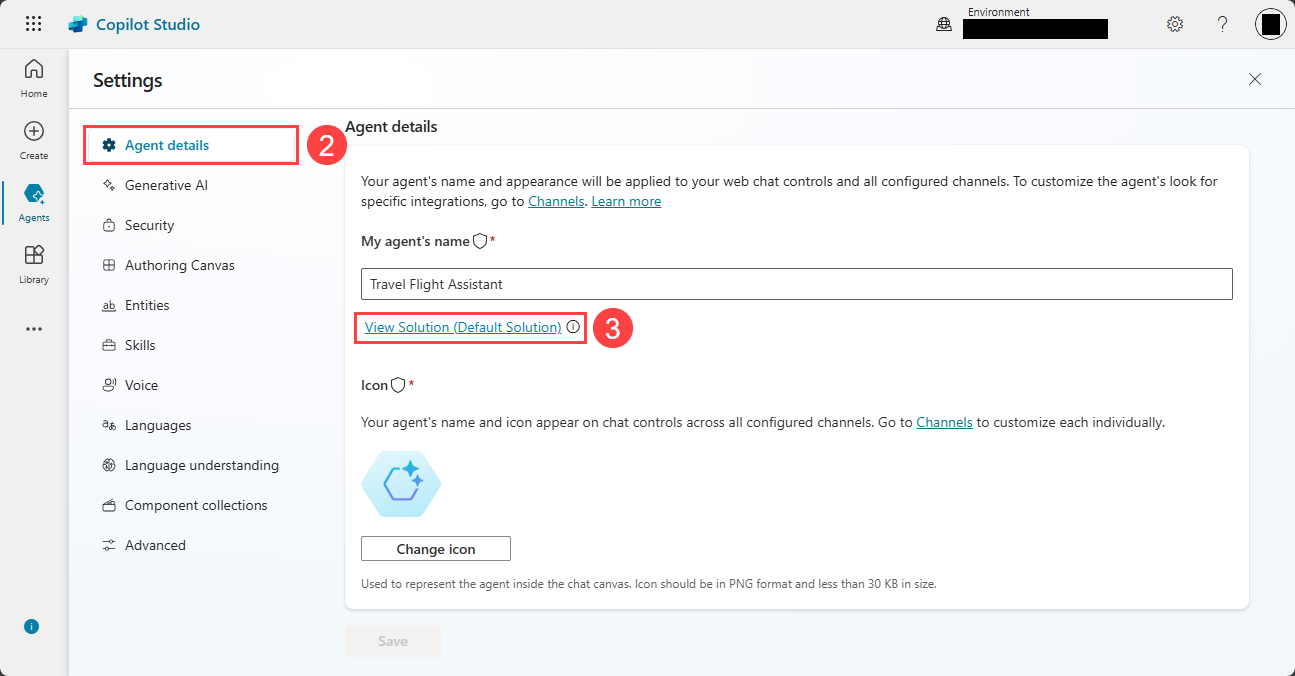
Task: Open the settings gear in header
Action: [x=1175, y=24]
